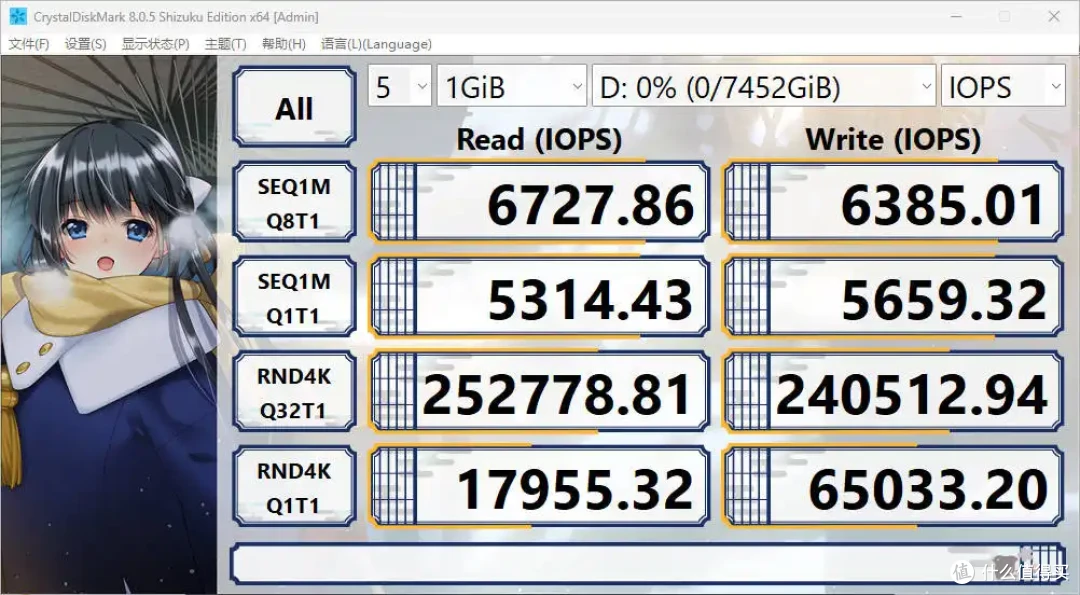The image size is (1080, 595).
Task: Click the 5659.32 write result
Action: point(893,297)
